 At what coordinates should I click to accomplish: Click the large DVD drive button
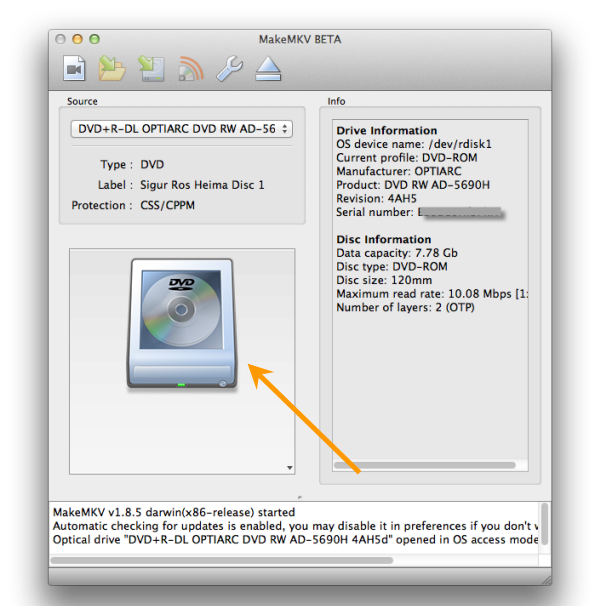(182, 323)
